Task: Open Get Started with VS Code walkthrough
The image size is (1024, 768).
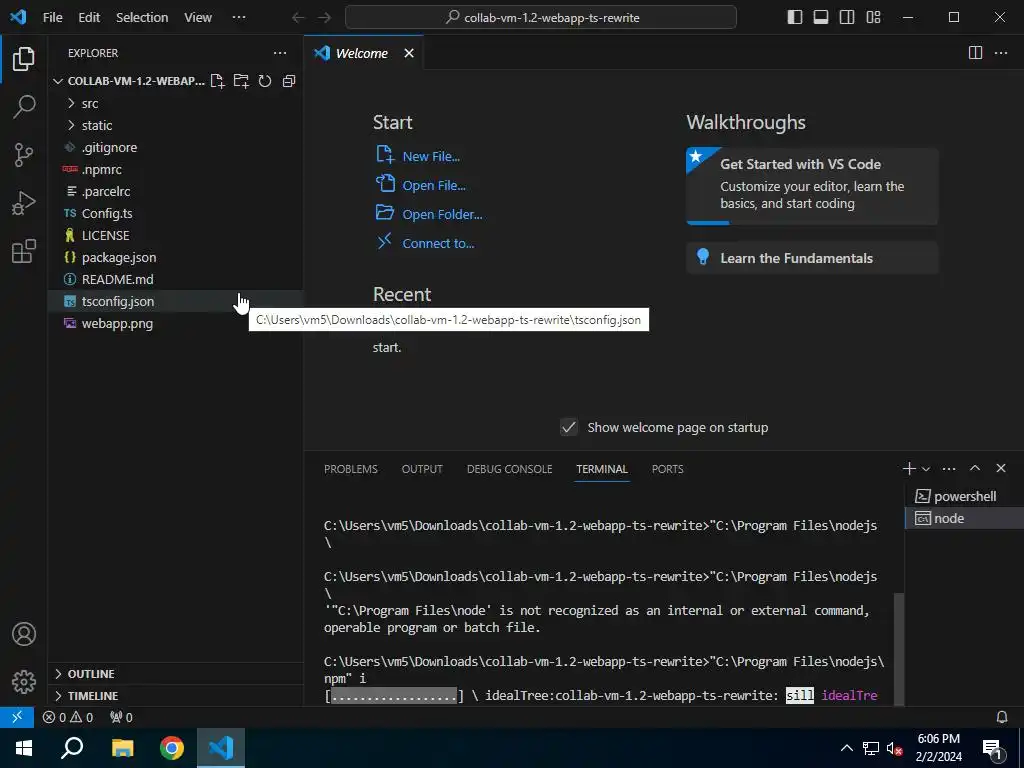Action: click(812, 186)
